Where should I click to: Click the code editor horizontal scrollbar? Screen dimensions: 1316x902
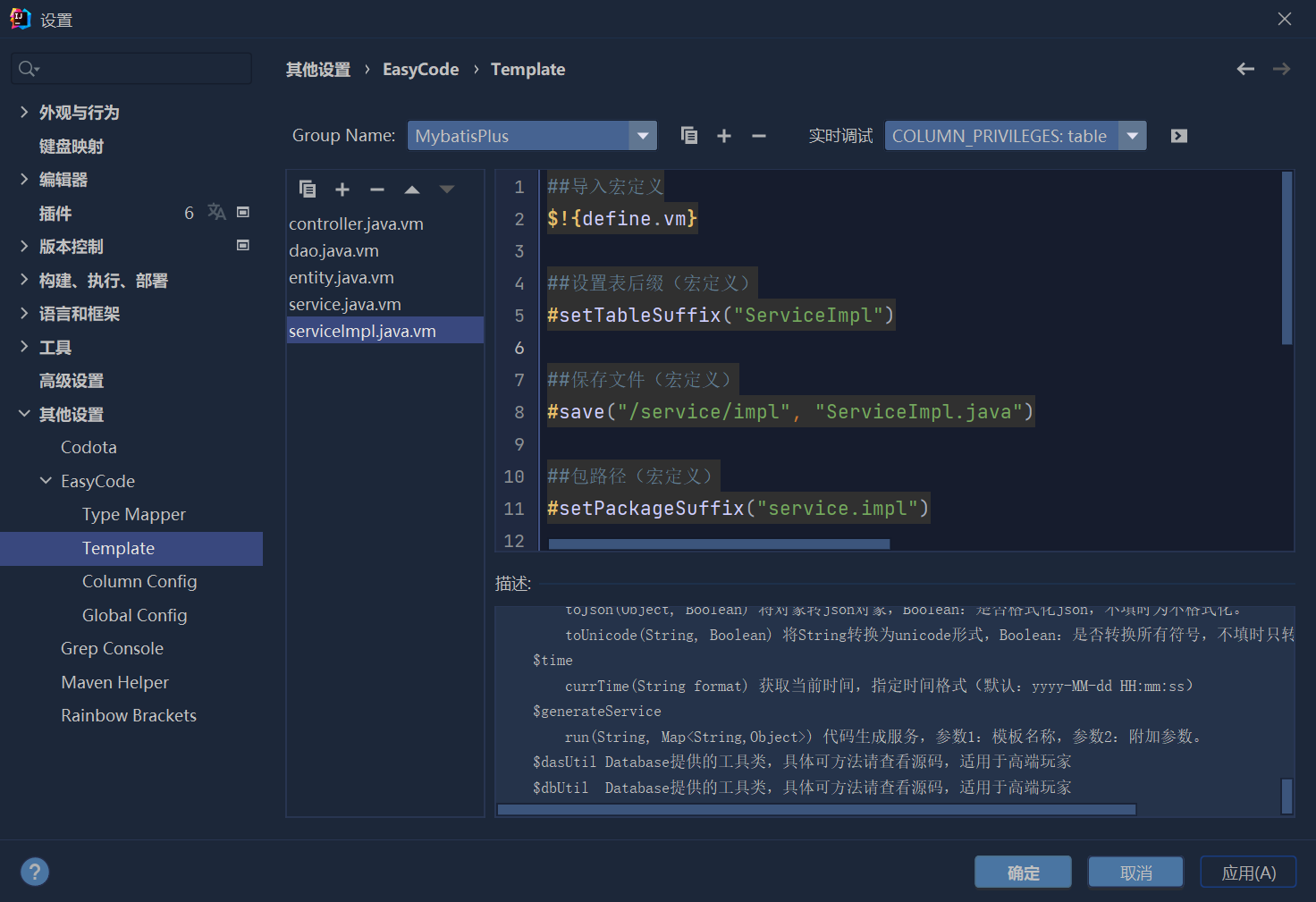(719, 544)
